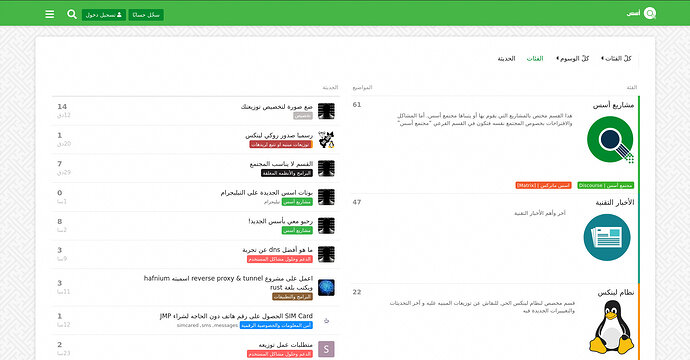
Task: Click the simcared tag
Action: pyautogui.click(x=188, y=325)
